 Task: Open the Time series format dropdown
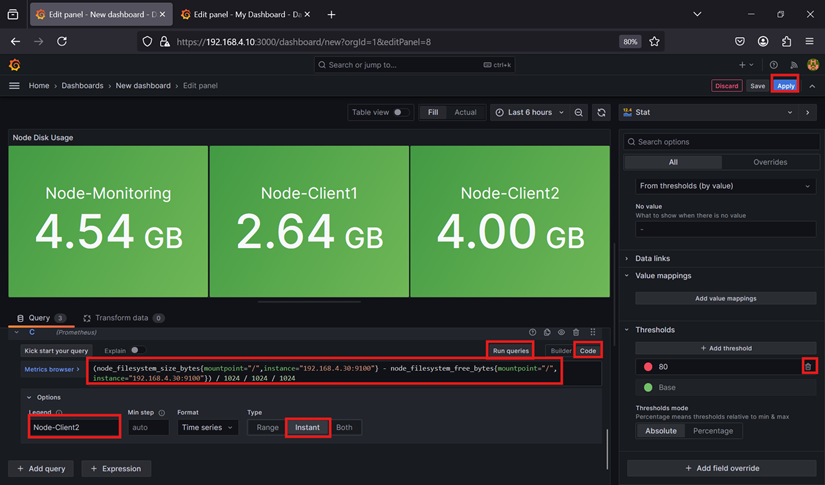(207, 428)
